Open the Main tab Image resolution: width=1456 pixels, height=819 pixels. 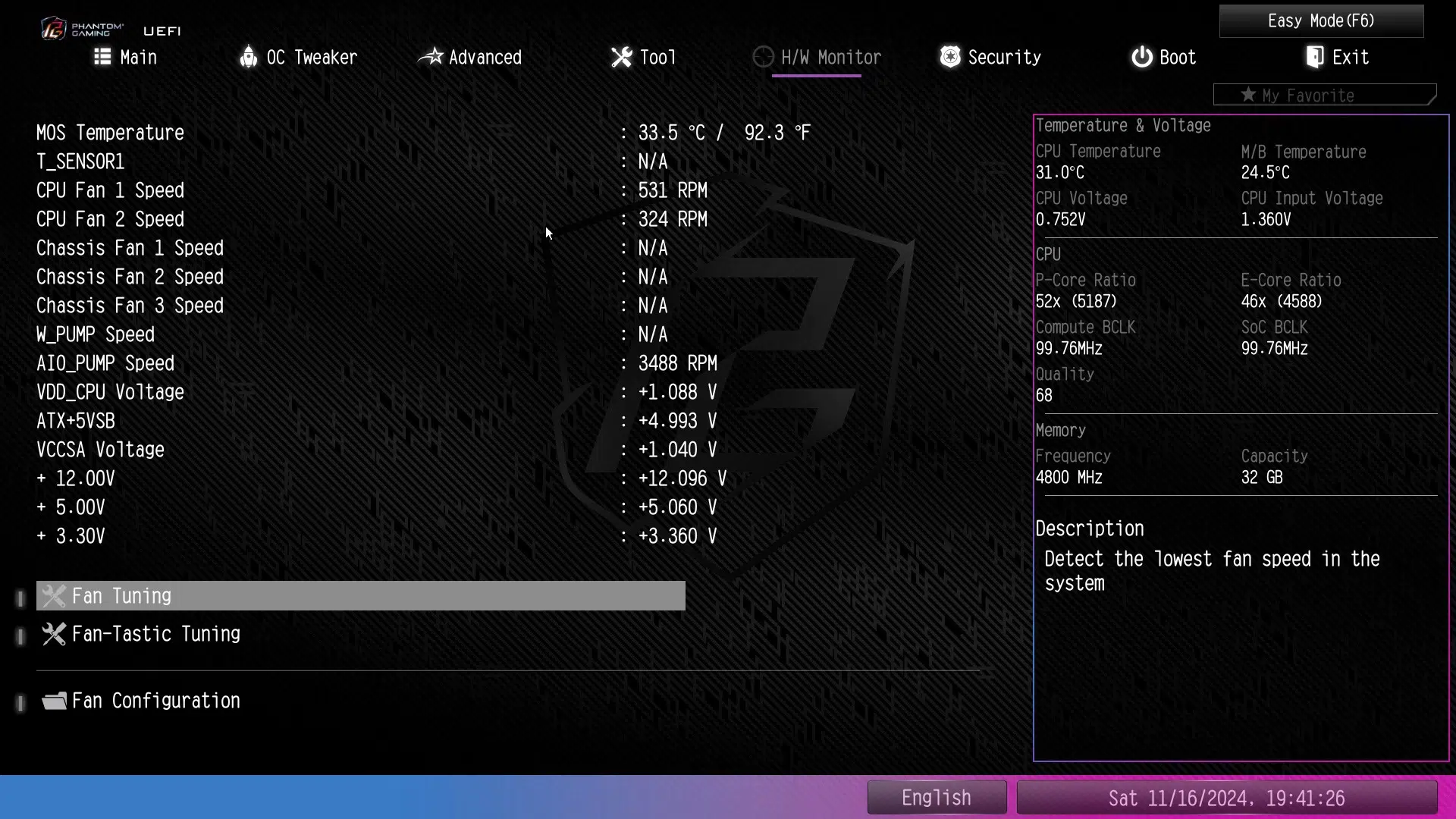coord(125,57)
